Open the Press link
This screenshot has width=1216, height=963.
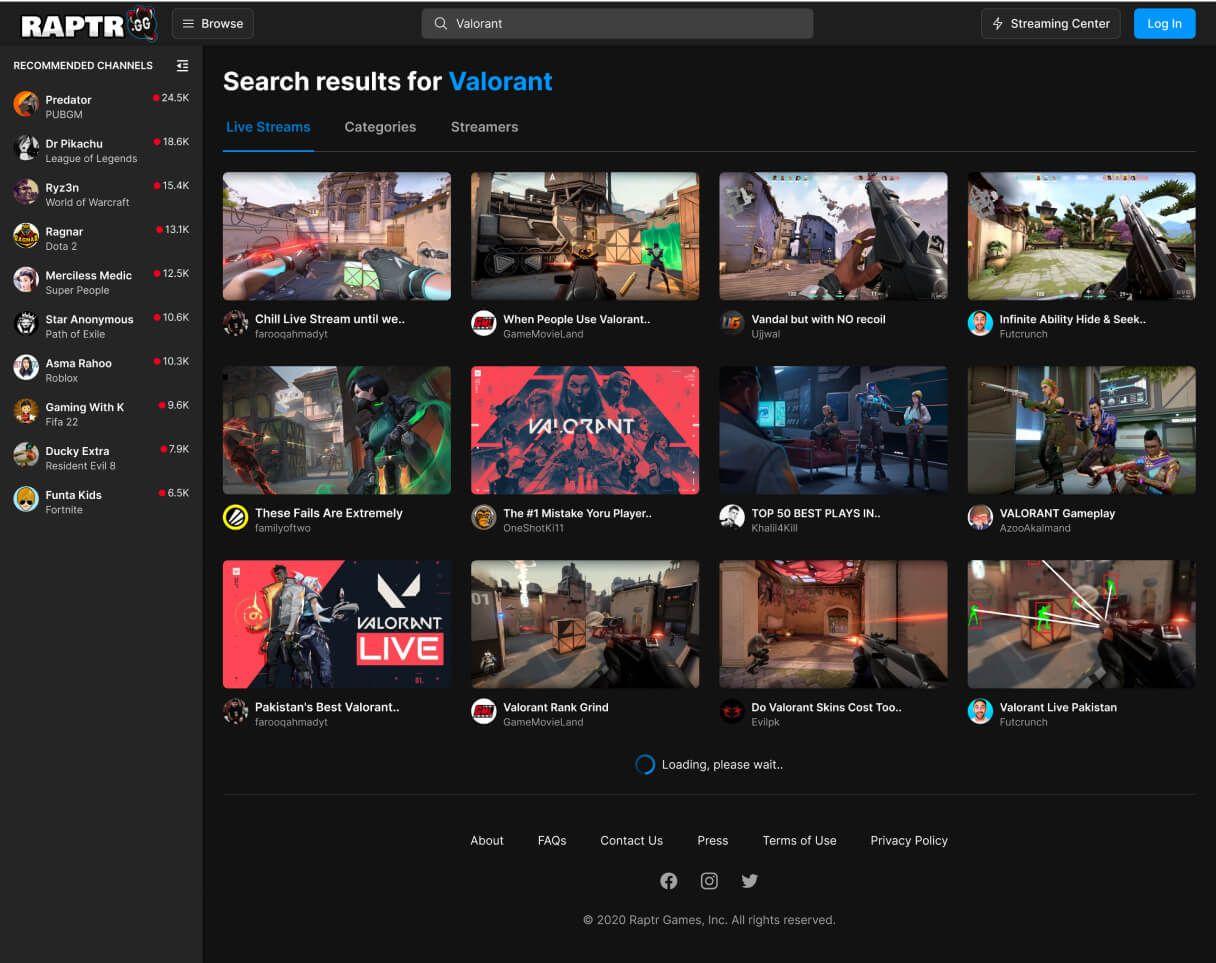tap(713, 841)
